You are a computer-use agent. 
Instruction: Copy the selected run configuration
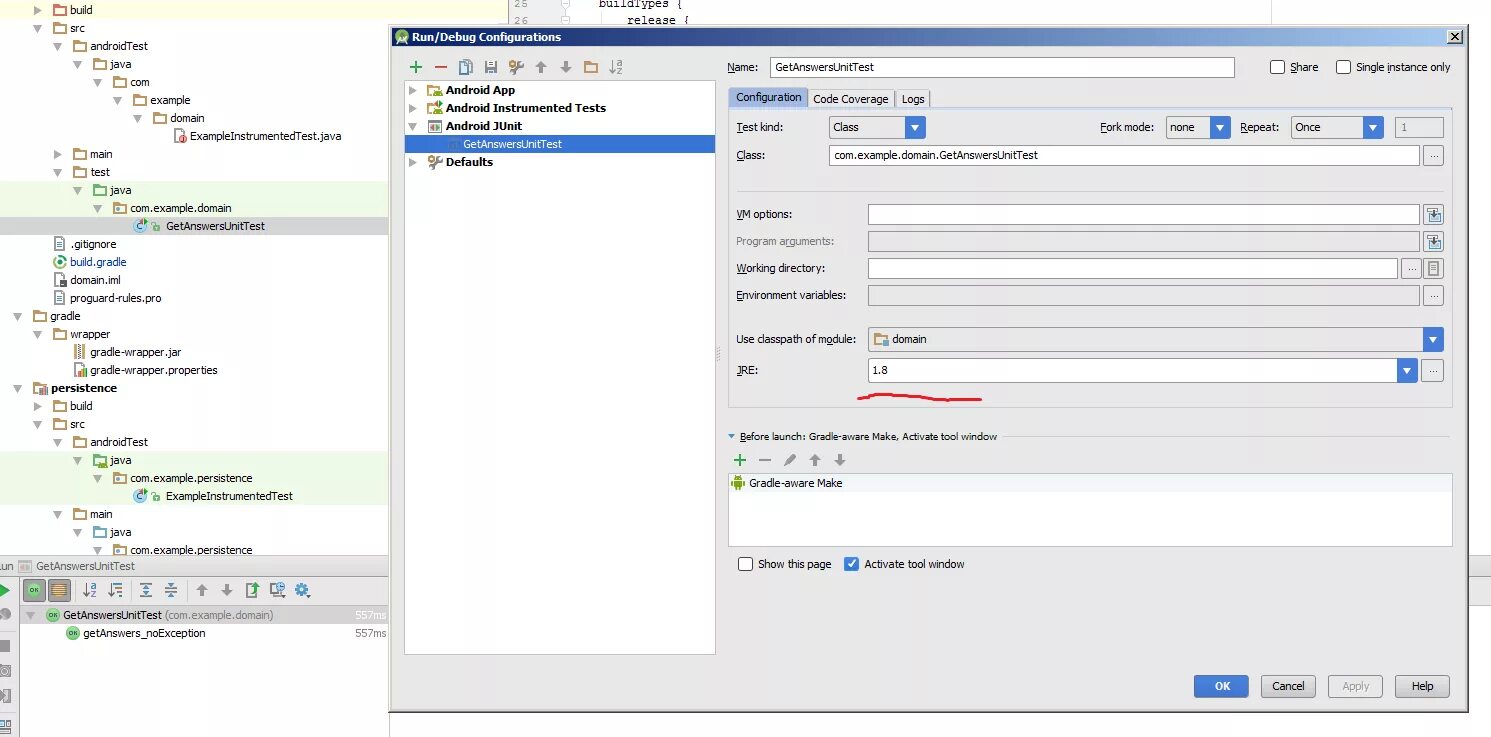pyautogui.click(x=466, y=67)
